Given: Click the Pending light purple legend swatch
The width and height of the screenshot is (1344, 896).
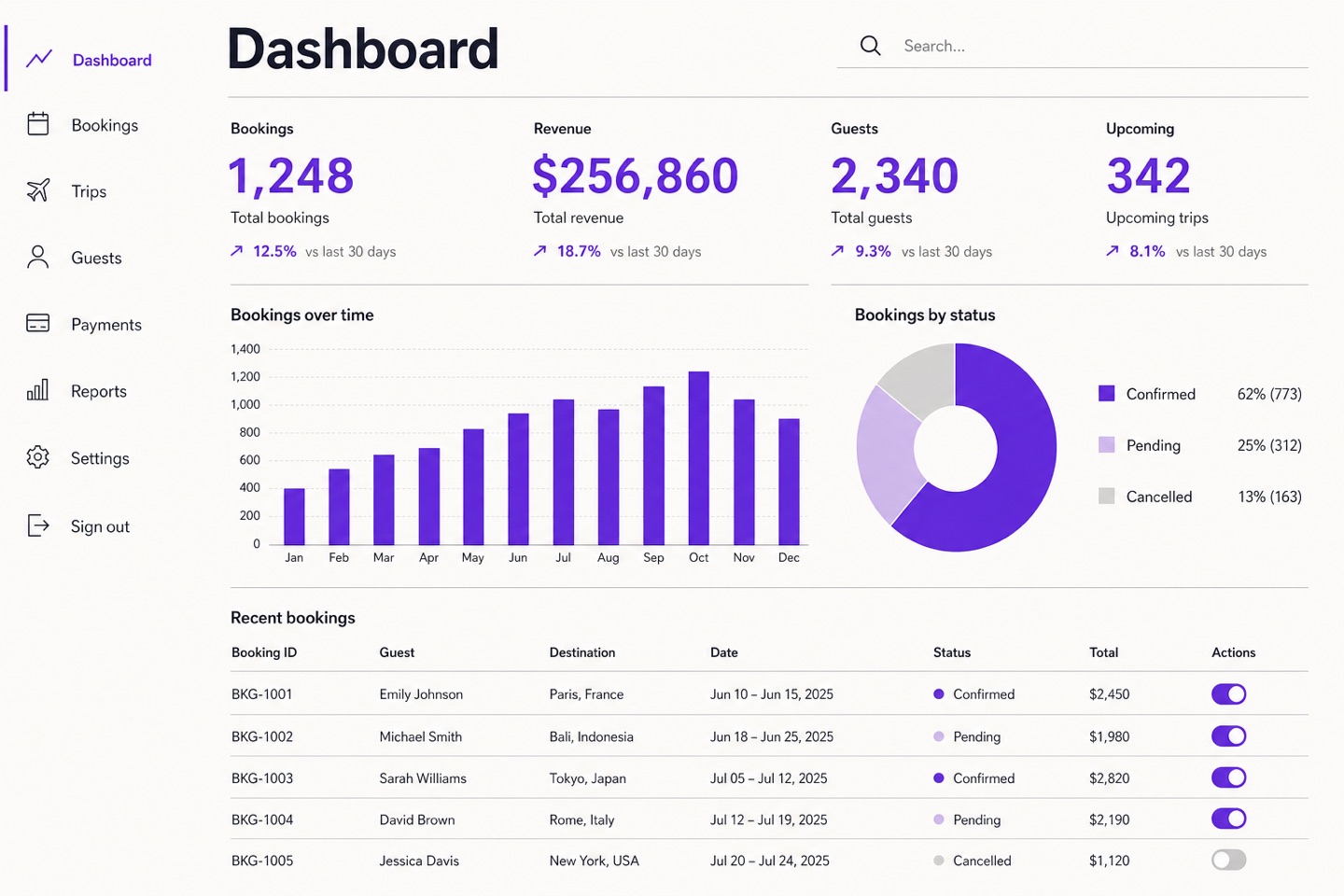Looking at the screenshot, I should (x=1107, y=444).
